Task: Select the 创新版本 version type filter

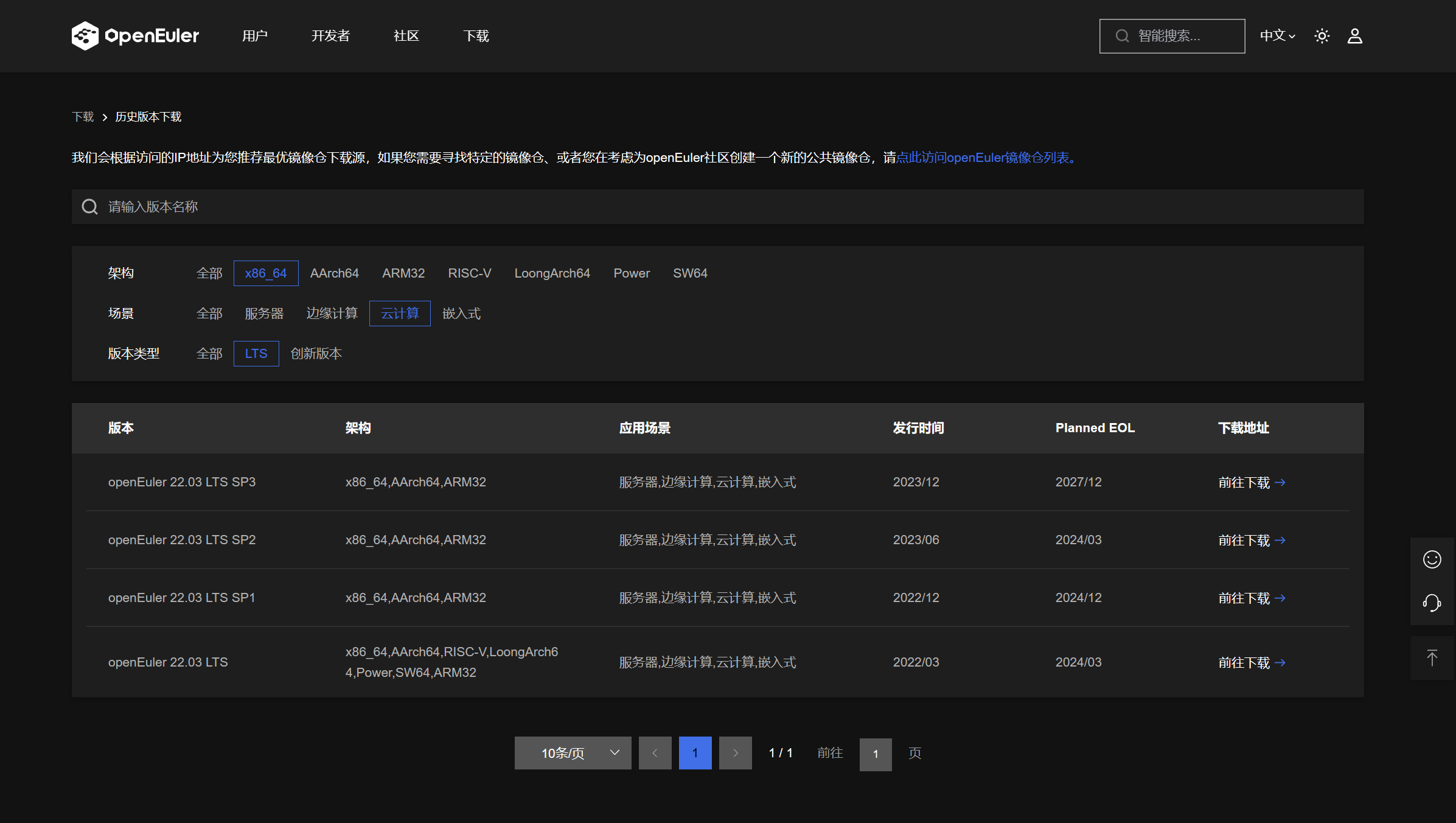Action: (316, 354)
